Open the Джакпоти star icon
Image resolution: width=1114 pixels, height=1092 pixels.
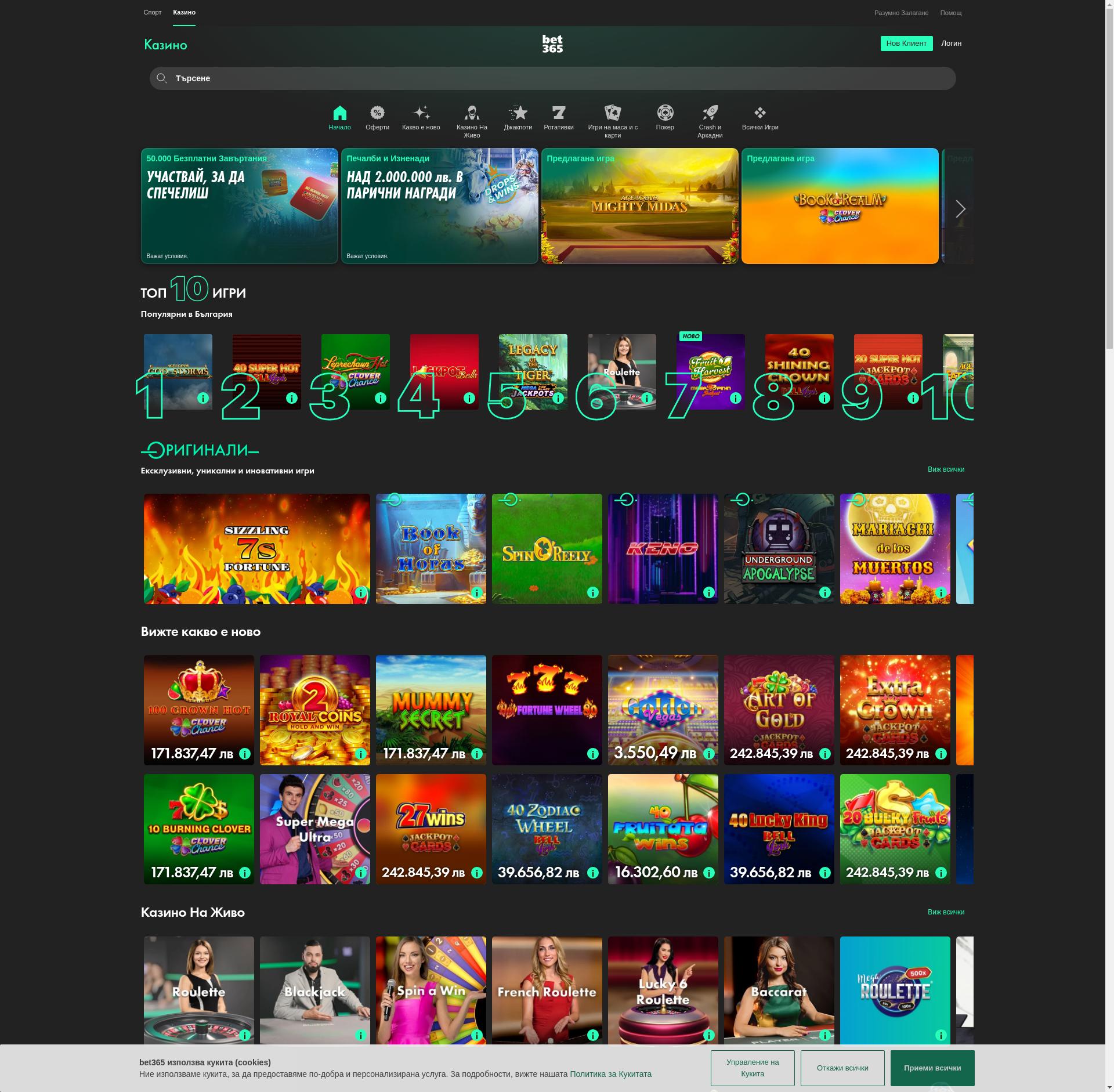pyautogui.click(x=518, y=112)
